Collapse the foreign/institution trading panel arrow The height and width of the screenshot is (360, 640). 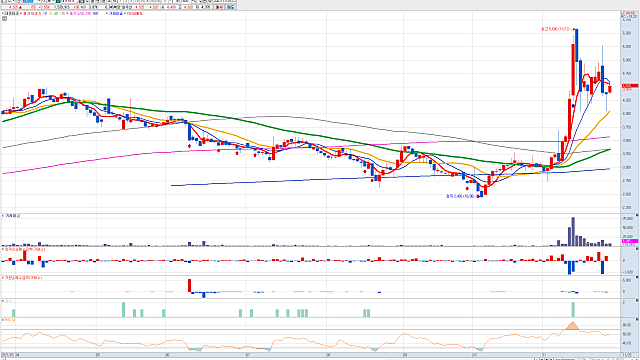click(3, 249)
